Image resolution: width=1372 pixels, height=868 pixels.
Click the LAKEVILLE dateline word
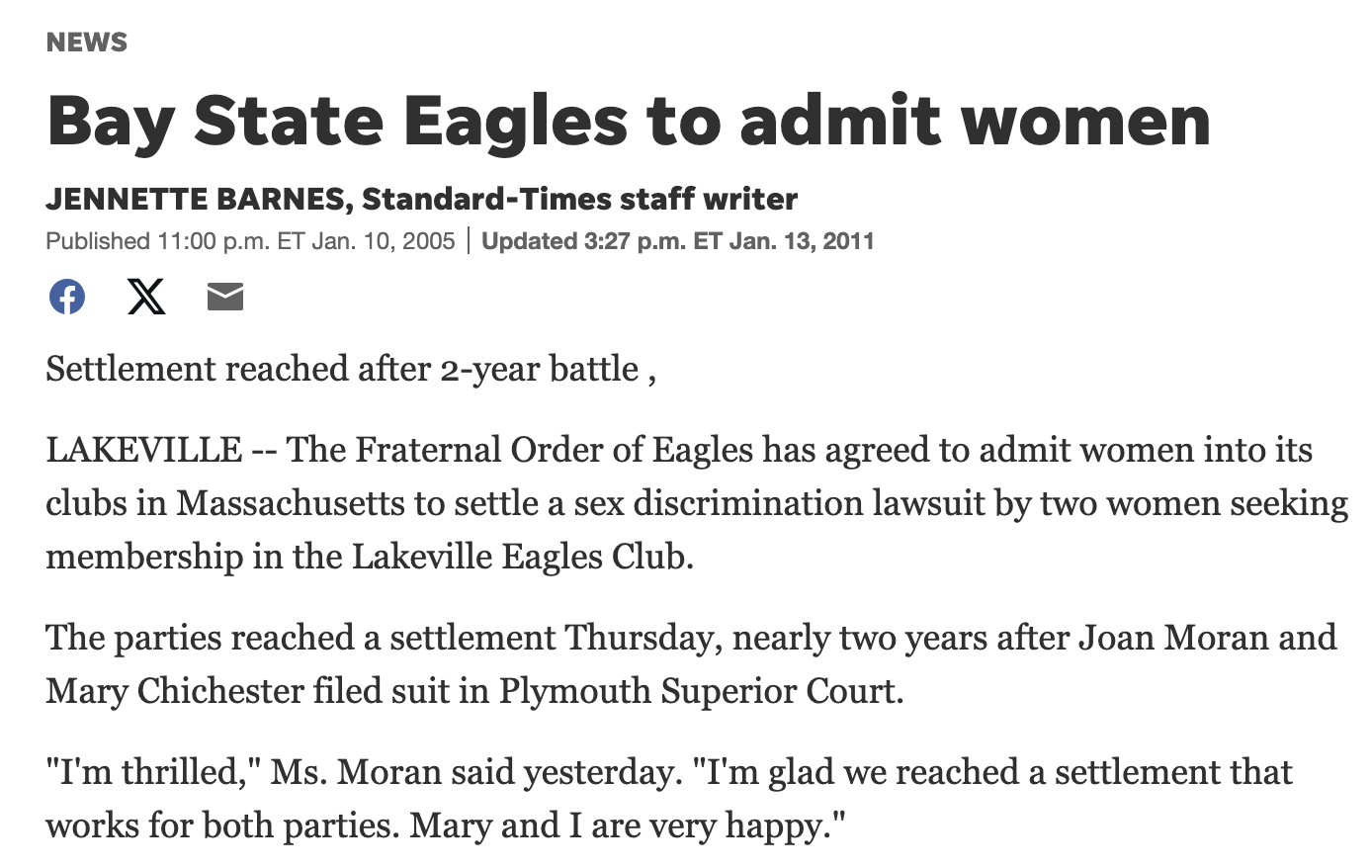[144, 450]
